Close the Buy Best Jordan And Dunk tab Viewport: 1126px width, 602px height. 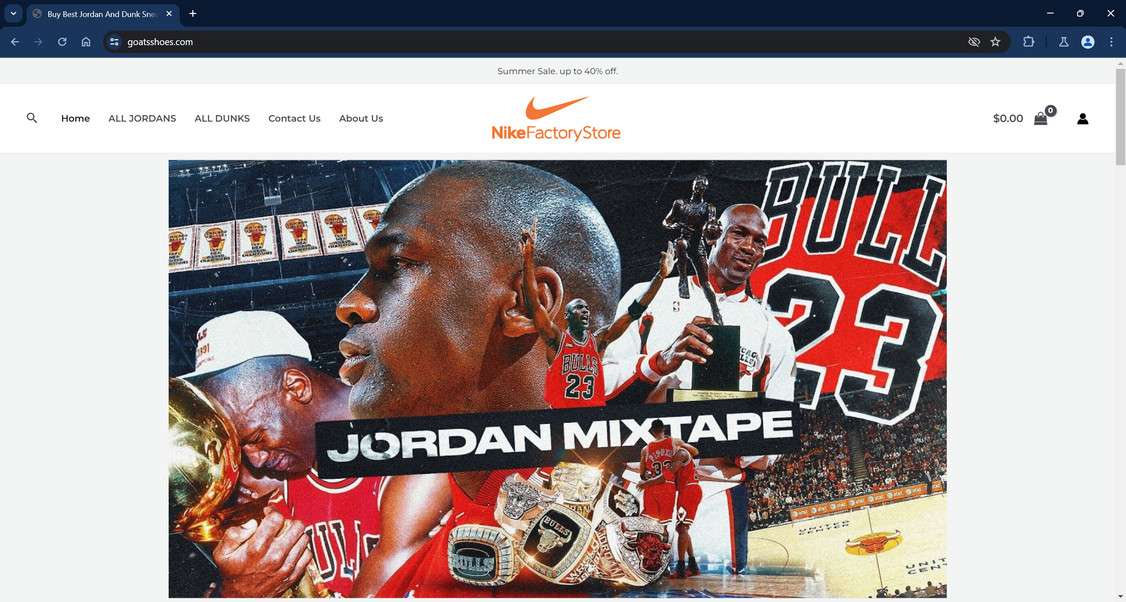tap(169, 14)
